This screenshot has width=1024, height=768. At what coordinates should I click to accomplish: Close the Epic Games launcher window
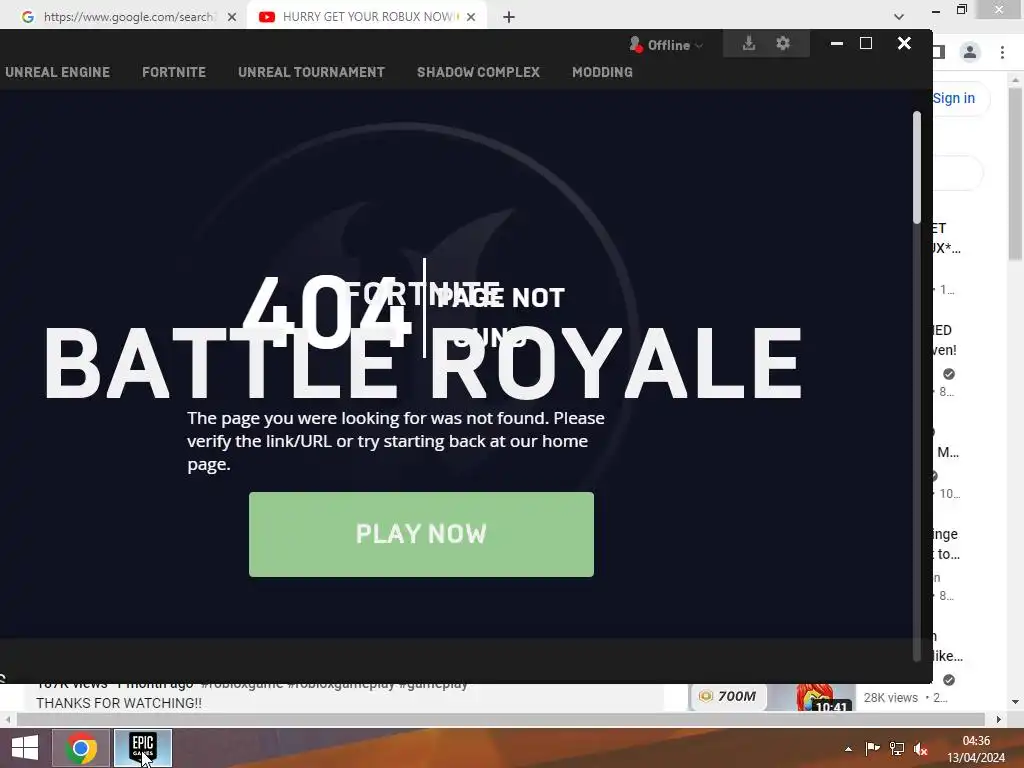click(904, 44)
